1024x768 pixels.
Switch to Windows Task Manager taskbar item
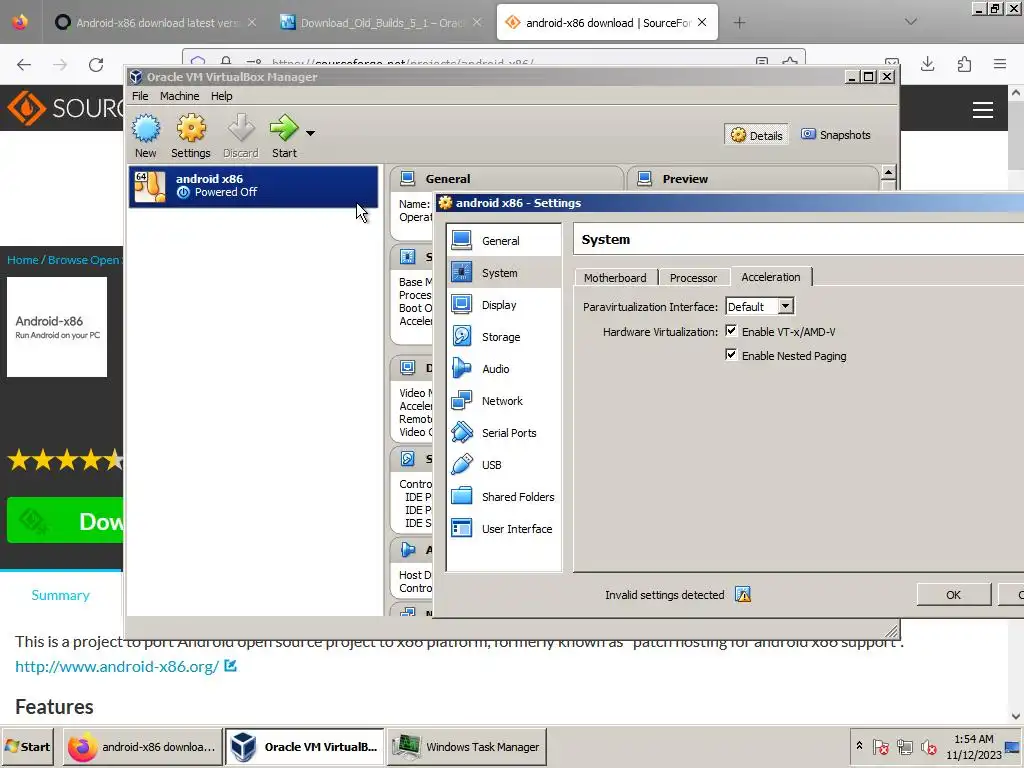tap(467, 746)
